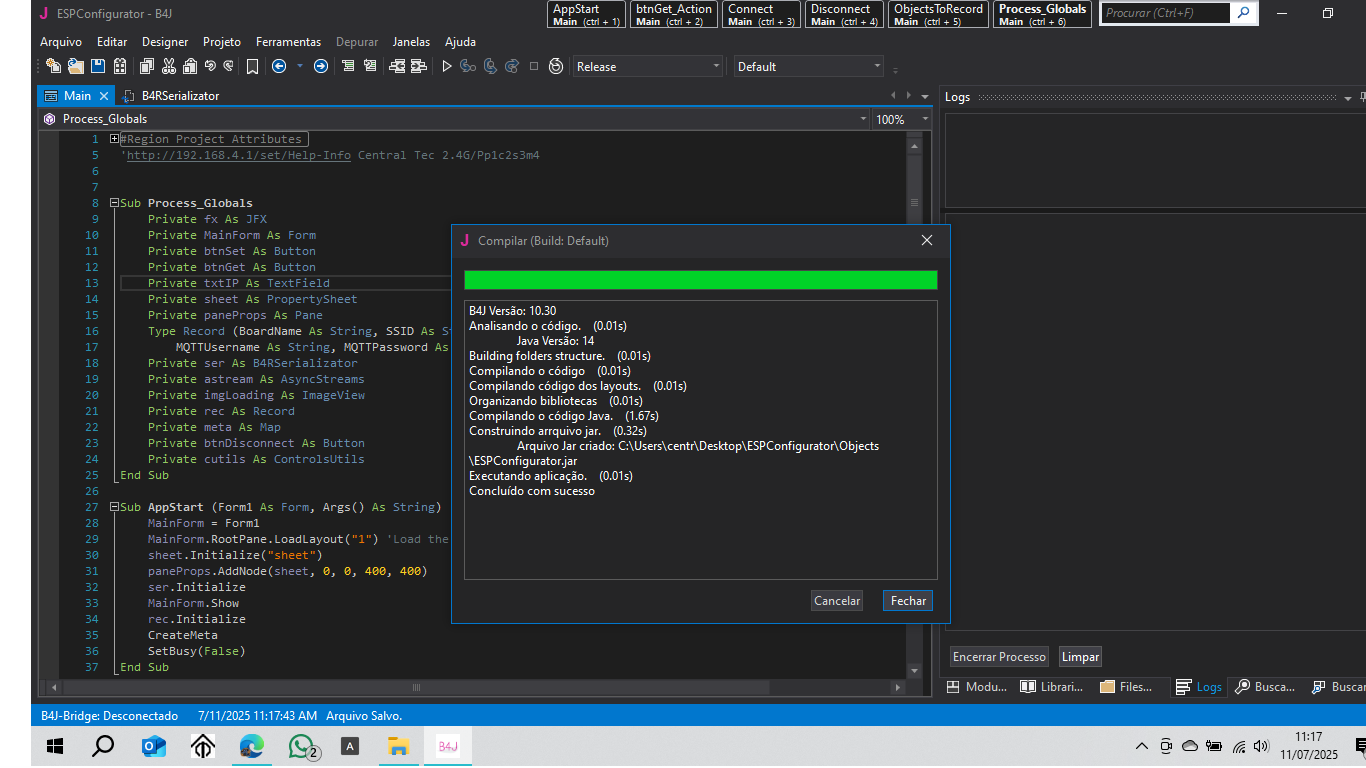Open the 100% zoom level dropdown
Screen dimensions: 1366x768
[925, 119]
